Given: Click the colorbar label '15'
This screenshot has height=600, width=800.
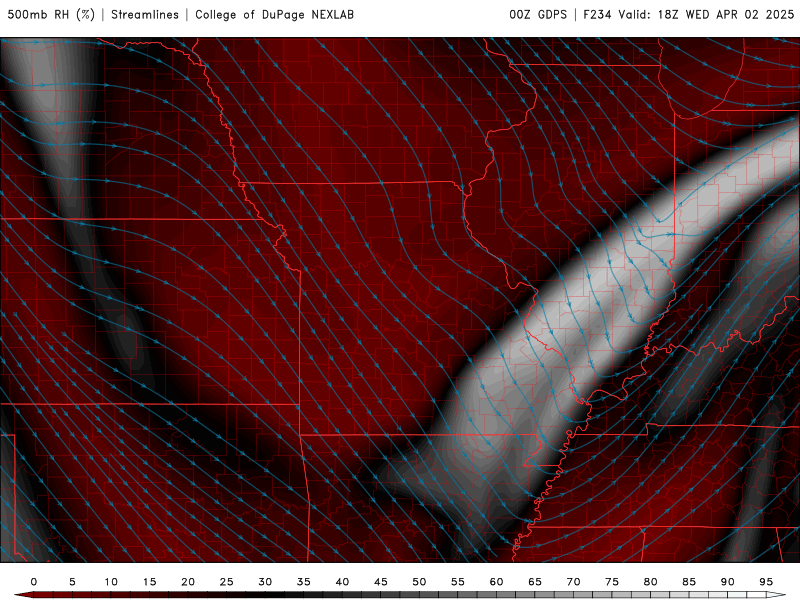Looking at the screenshot, I should point(149,582).
